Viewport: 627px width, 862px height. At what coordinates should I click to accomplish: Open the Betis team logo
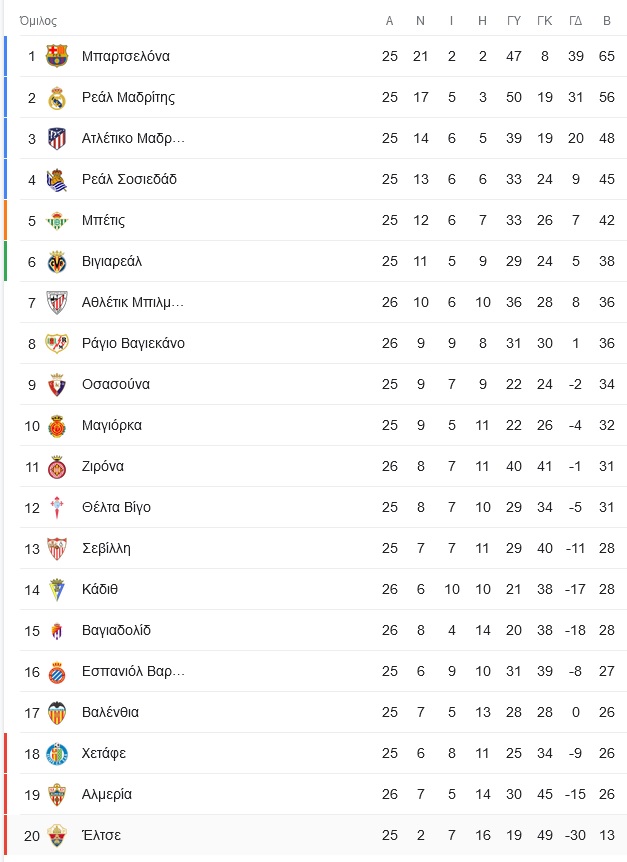57,220
